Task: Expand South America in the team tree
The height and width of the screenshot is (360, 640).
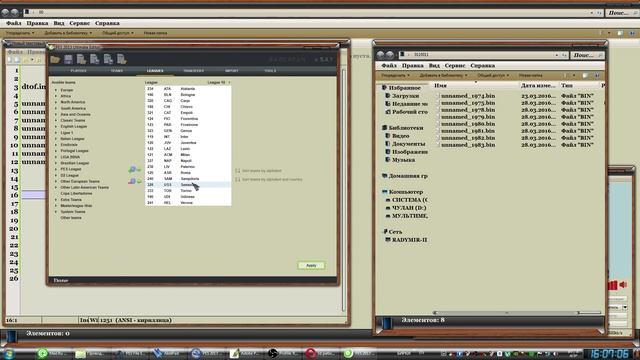Action: pos(56,109)
